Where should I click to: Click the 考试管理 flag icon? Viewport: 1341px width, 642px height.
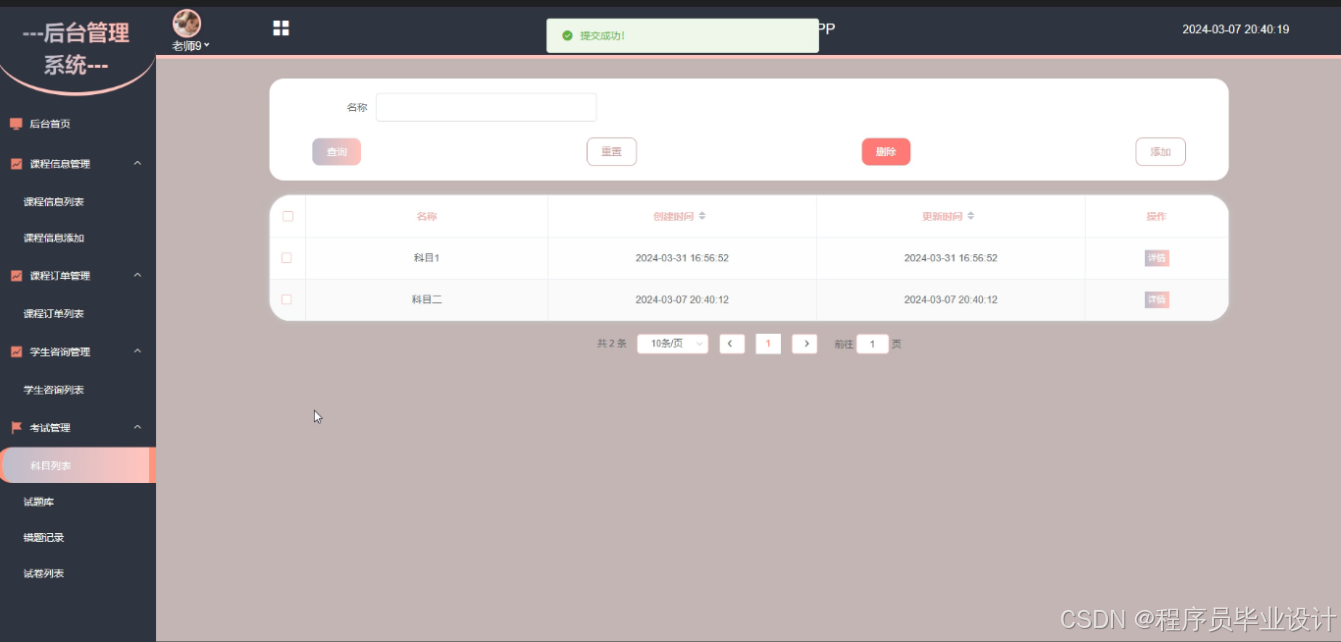click(x=15, y=427)
